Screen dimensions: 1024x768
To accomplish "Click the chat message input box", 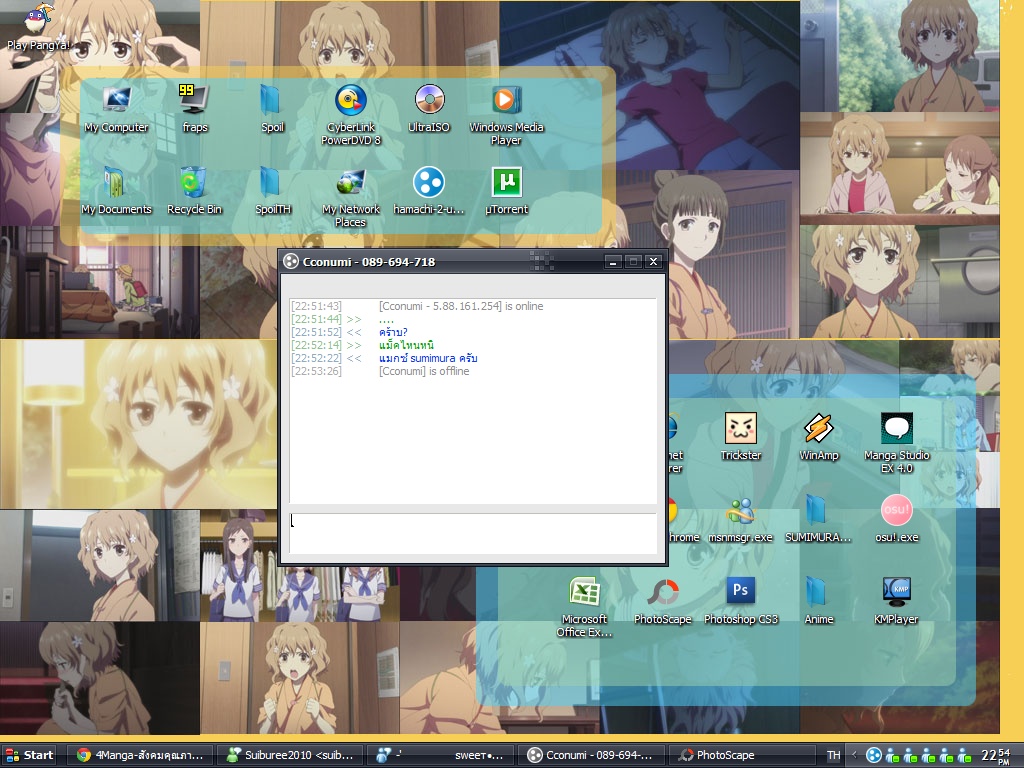I will pyautogui.click(x=473, y=534).
